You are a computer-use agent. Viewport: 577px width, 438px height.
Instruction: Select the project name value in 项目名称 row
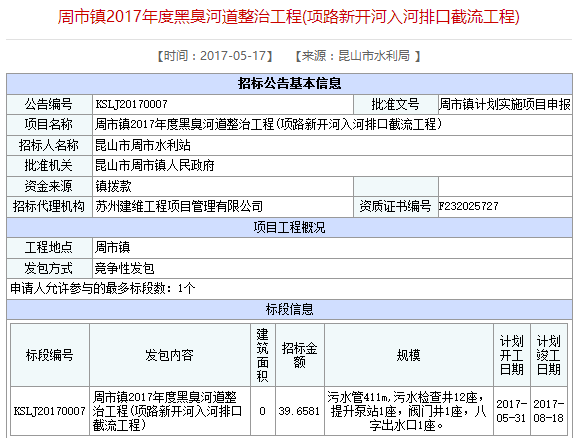(268, 124)
